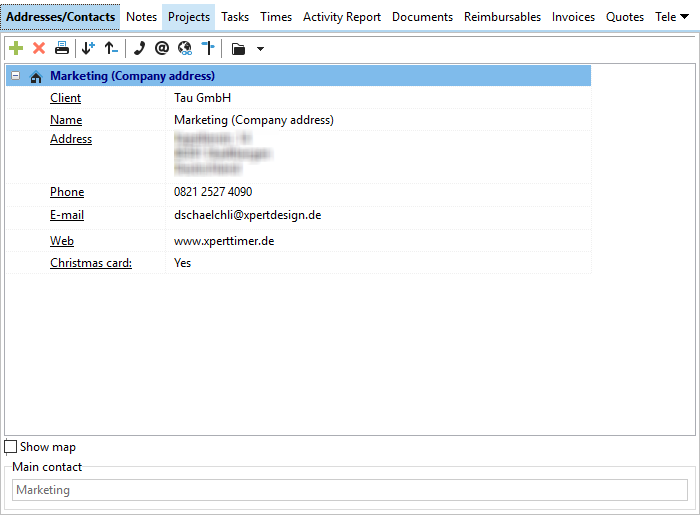Click the underlined E-mail field label
The height and width of the screenshot is (515, 700).
coord(67,215)
